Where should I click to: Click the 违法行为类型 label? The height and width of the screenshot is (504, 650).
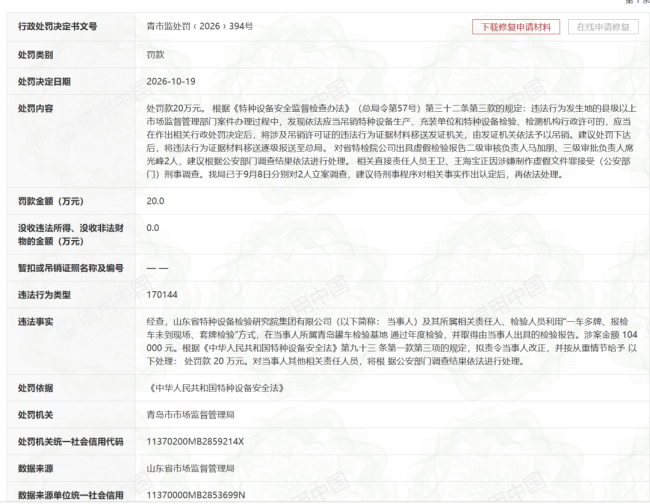click(x=44, y=295)
